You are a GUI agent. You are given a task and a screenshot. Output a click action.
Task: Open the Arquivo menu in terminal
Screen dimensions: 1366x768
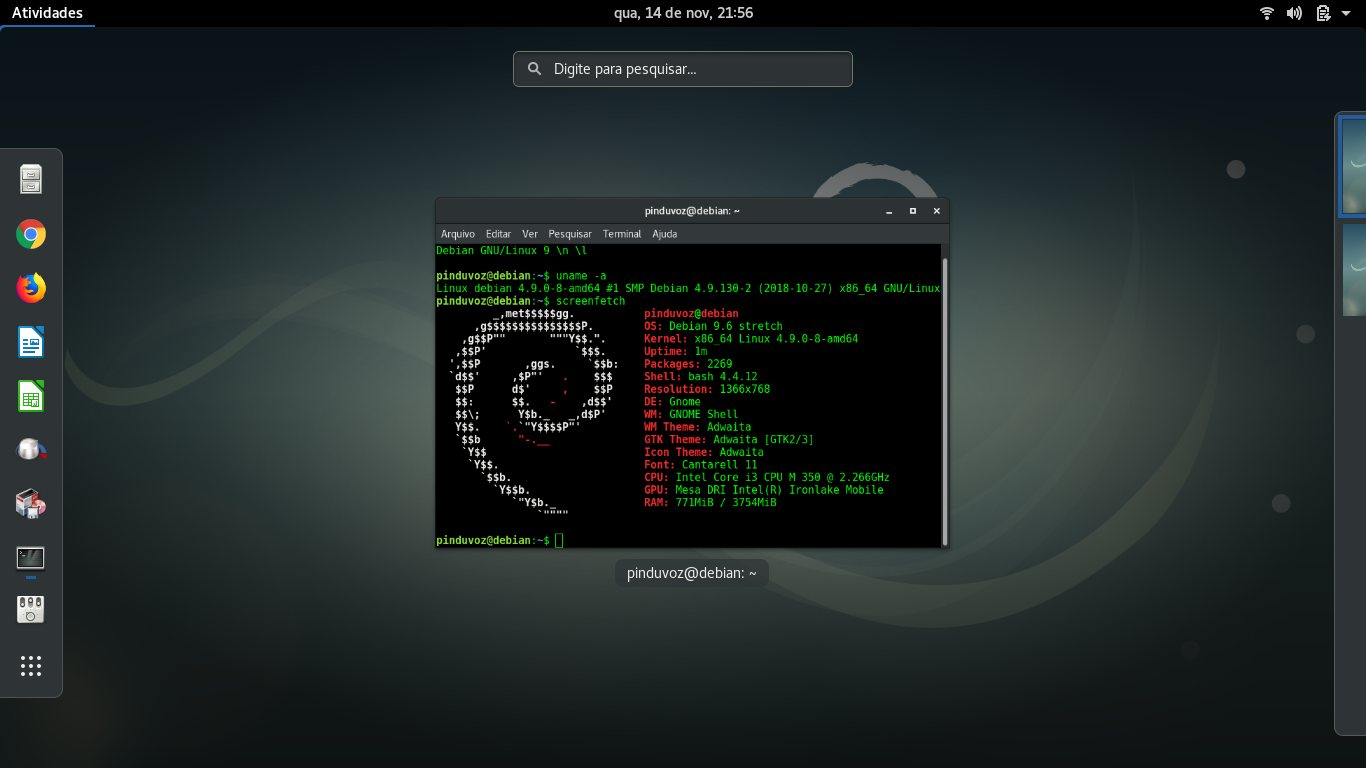(458, 234)
